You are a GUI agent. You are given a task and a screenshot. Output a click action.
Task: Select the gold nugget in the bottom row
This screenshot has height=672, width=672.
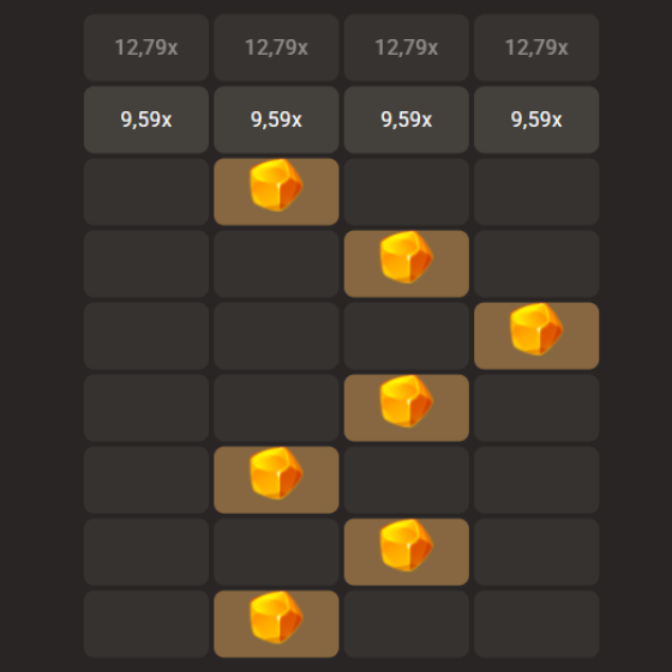tap(276, 623)
